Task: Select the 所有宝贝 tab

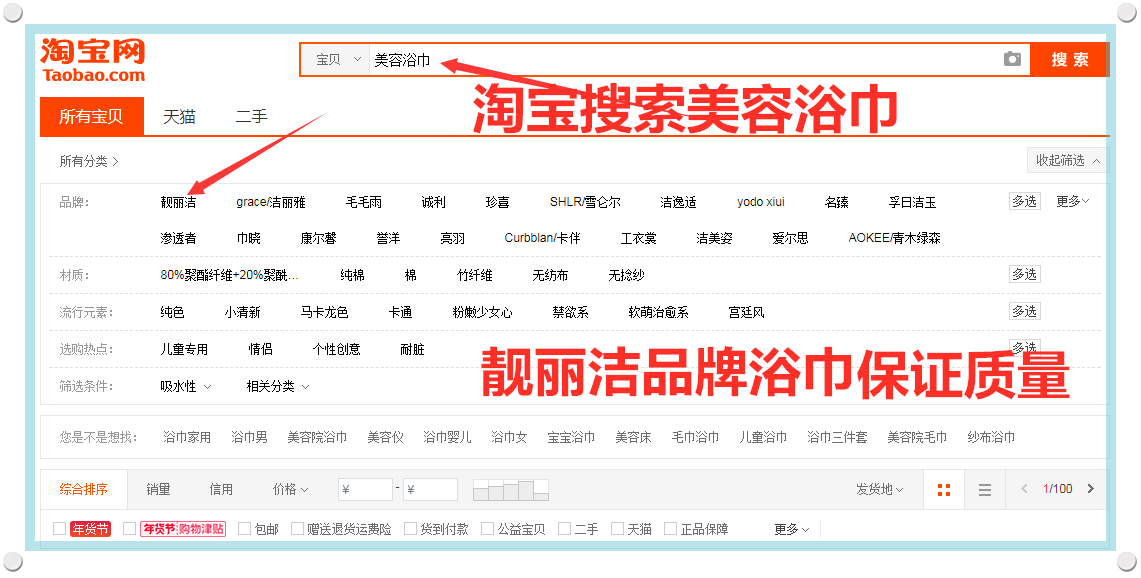Action: (92, 116)
